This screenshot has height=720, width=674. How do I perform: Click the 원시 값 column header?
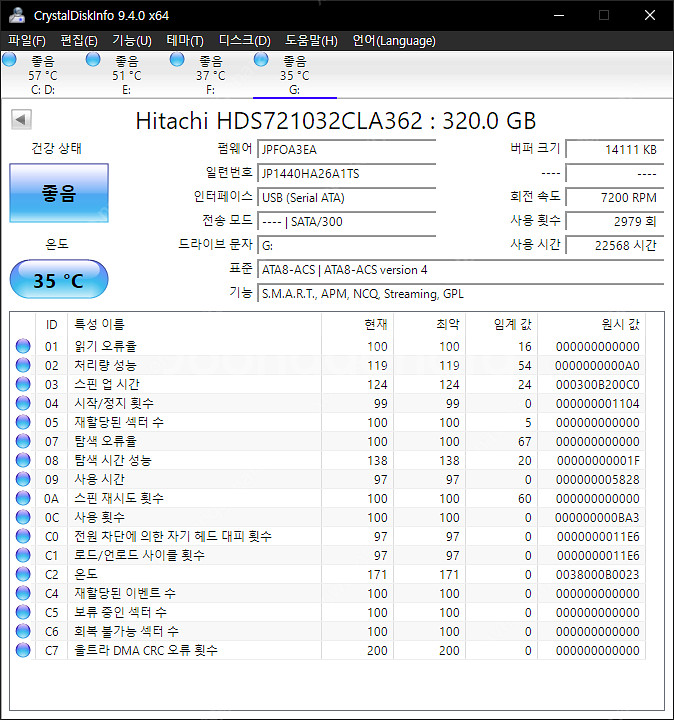pyautogui.click(x=591, y=325)
